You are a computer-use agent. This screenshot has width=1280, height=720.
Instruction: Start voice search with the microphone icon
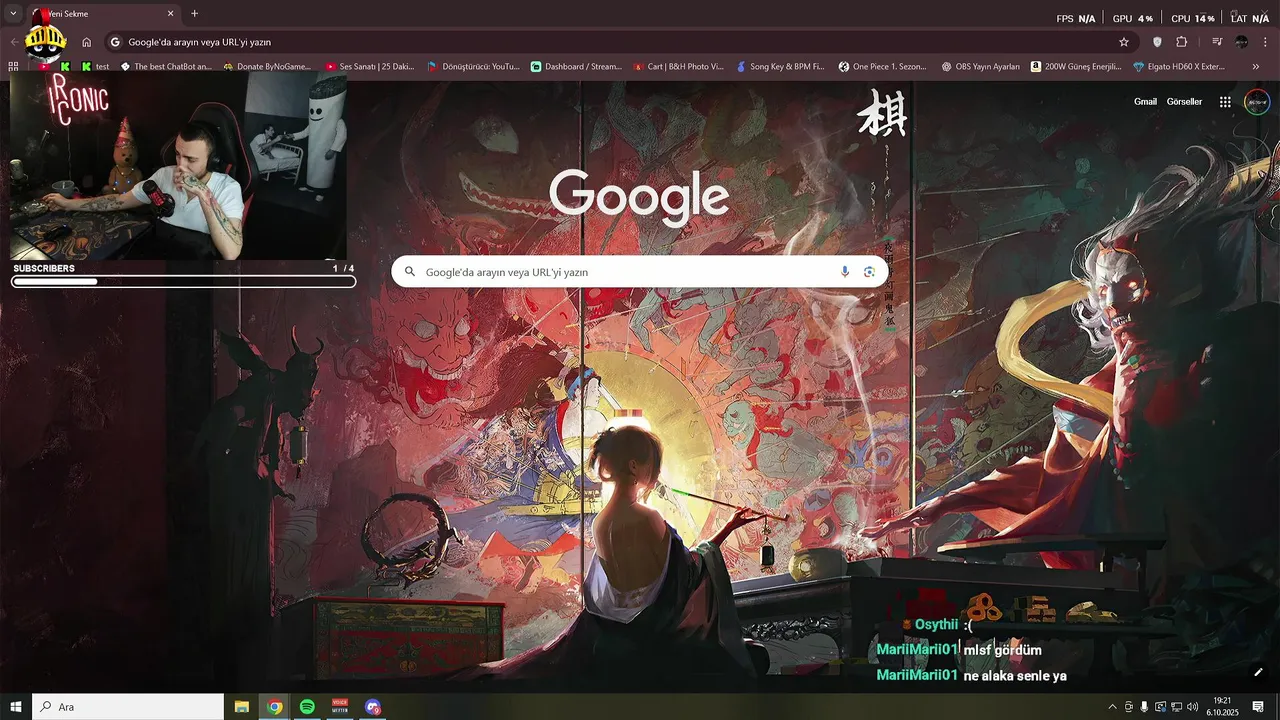pos(845,272)
